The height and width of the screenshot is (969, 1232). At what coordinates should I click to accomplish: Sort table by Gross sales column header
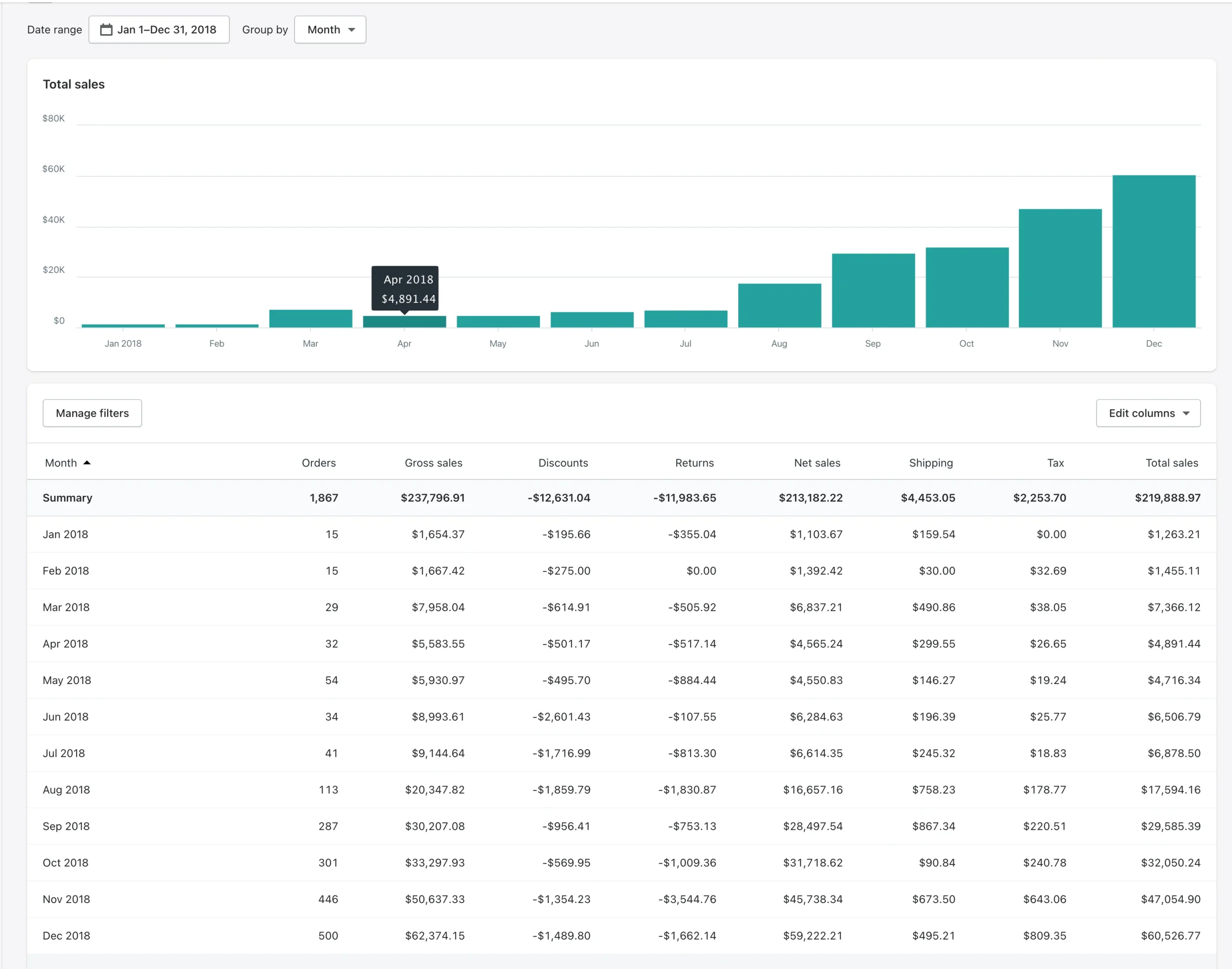point(433,463)
